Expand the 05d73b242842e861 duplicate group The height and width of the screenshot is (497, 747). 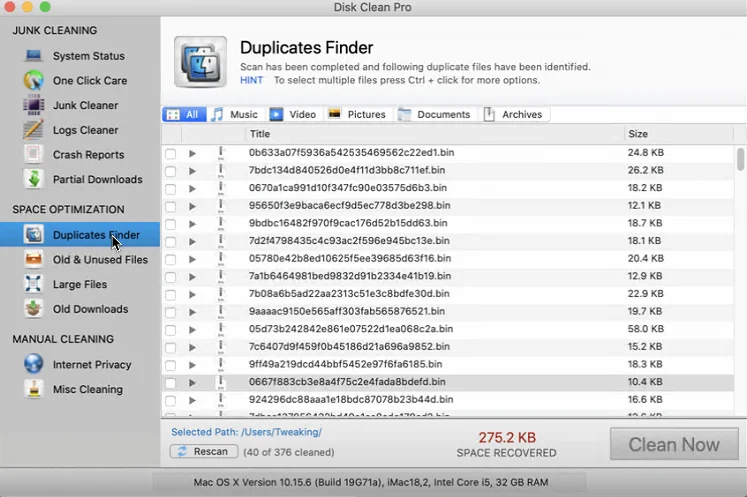(193, 329)
